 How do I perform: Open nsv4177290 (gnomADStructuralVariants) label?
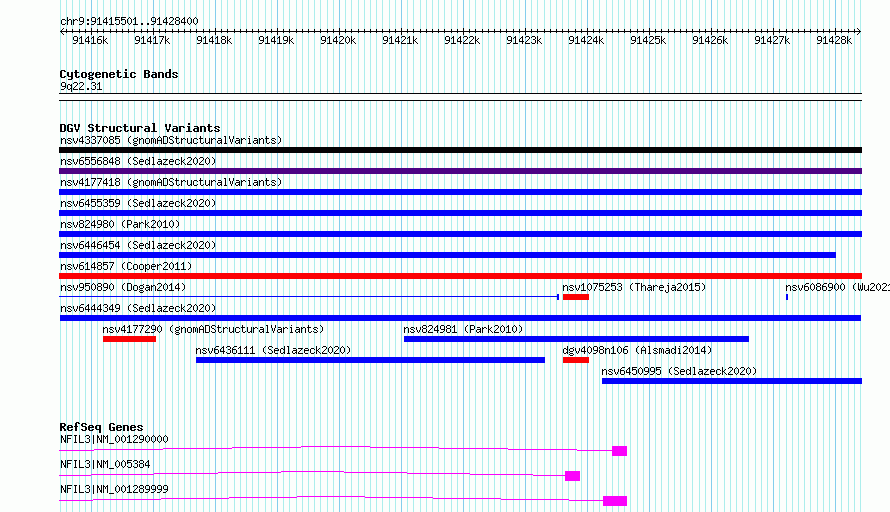point(213,329)
